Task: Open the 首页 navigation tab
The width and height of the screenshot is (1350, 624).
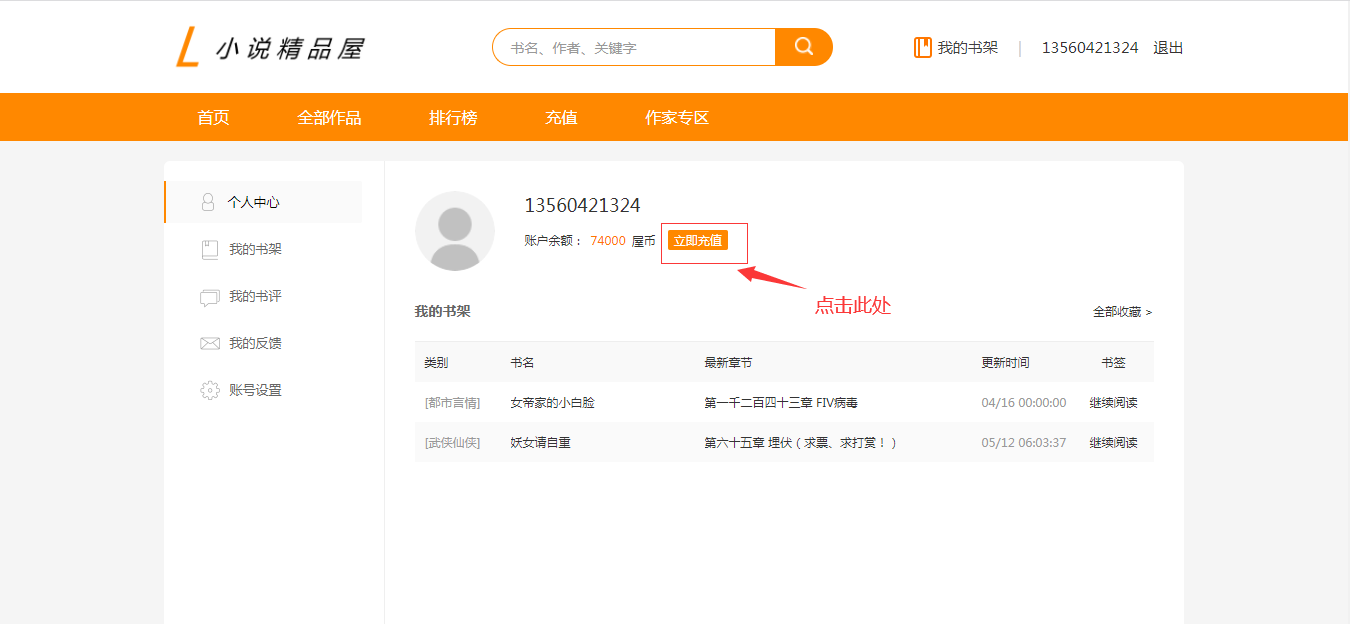Action: (x=213, y=117)
